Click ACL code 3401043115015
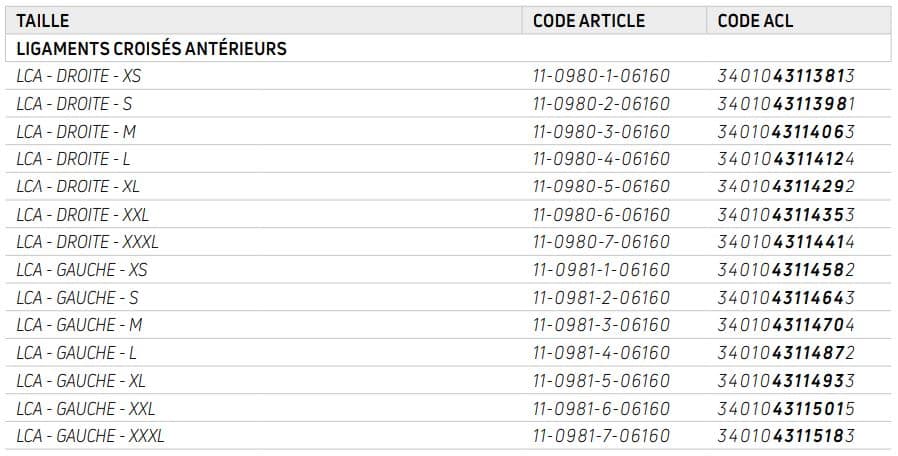This screenshot has width=898, height=456. point(786,408)
